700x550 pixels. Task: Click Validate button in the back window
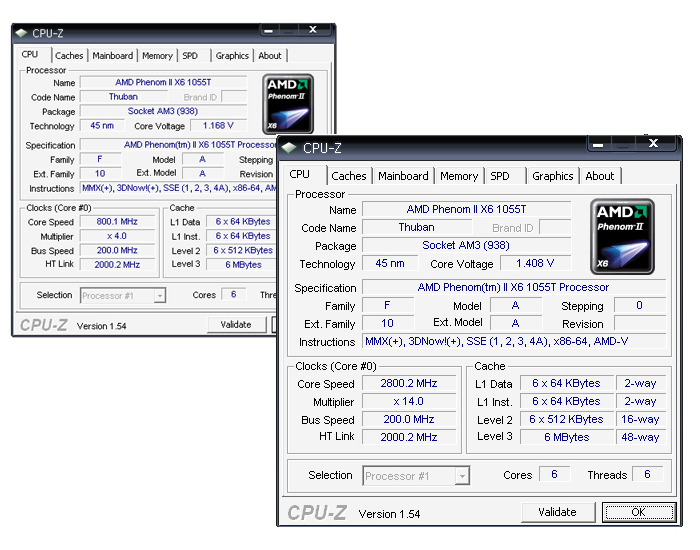tap(236, 325)
